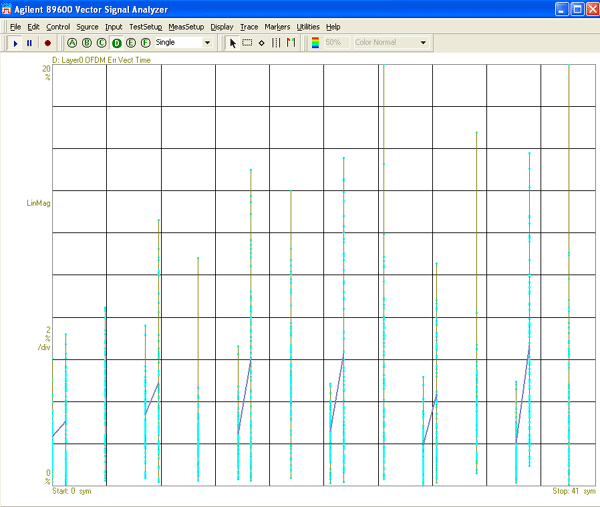Toggle trace A in the toolbar
Image resolution: width=600 pixels, height=507 pixels.
point(71,43)
